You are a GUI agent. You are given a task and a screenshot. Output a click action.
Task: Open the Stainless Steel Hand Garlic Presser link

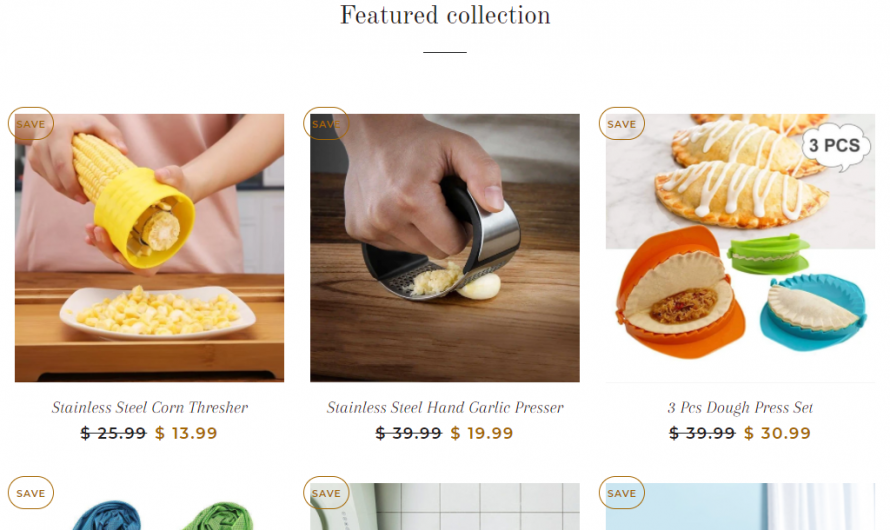445,408
